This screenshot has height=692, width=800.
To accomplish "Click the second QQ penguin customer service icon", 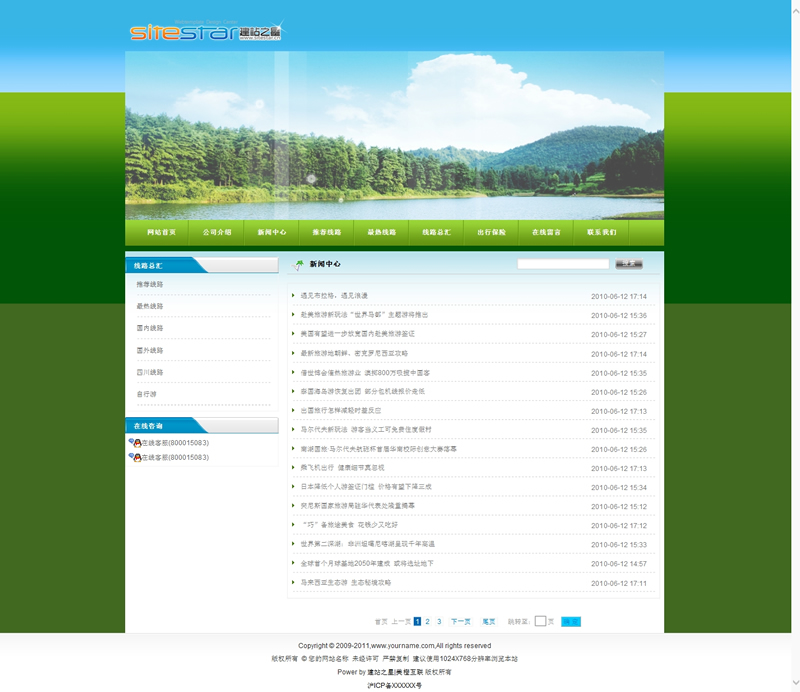I will pyautogui.click(x=134, y=457).
